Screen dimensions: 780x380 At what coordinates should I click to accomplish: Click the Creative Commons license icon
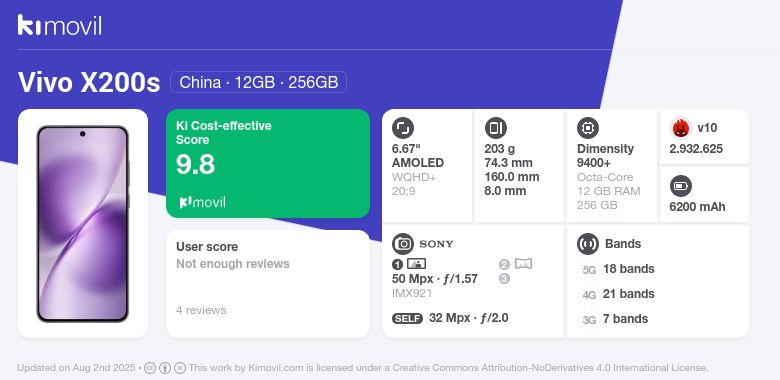[x=150, y=368]
